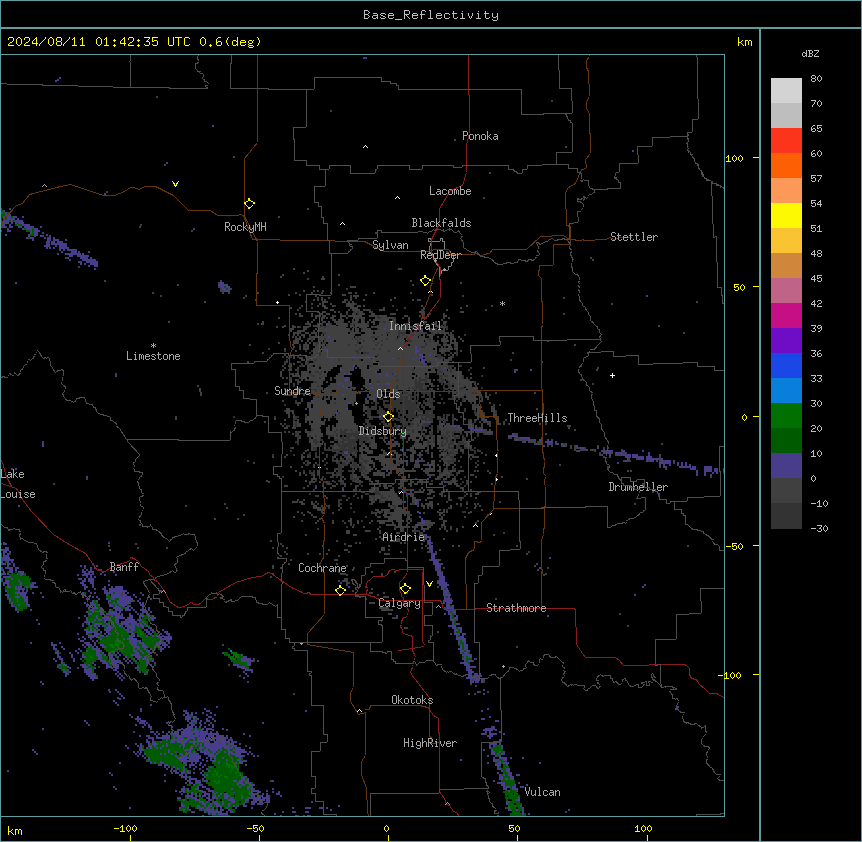
Task: Pick the red 60-65 dBZ legend swatch
Action: pyautogui.click(x=786, y=140)
